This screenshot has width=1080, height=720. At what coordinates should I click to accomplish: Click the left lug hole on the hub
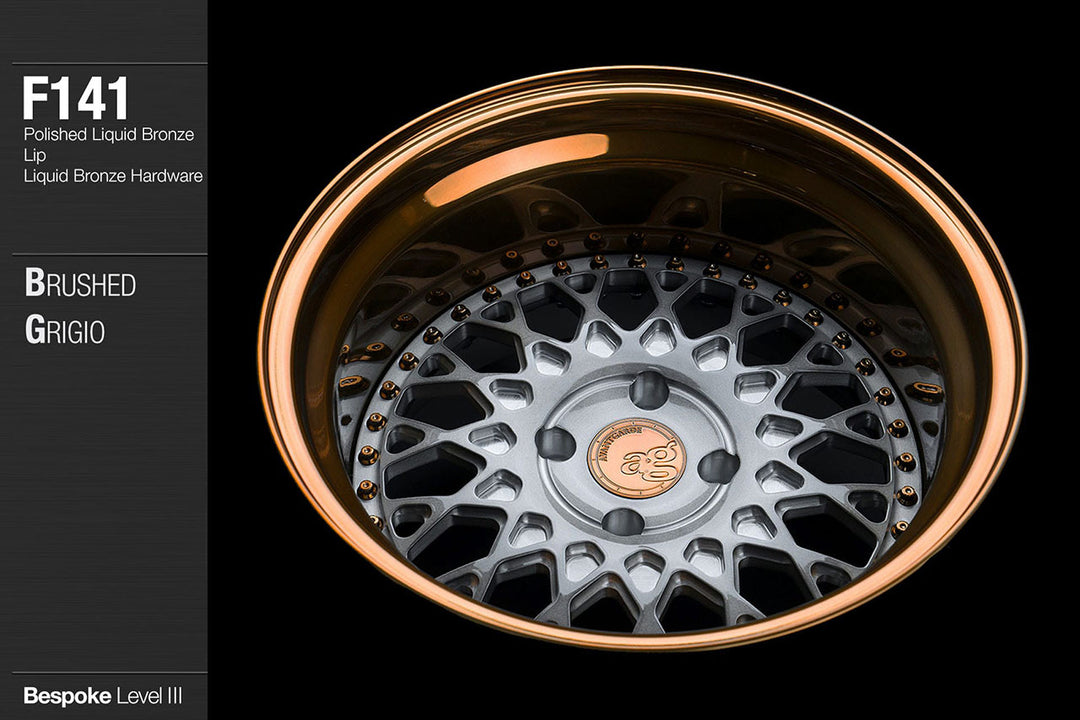point(556,443)
